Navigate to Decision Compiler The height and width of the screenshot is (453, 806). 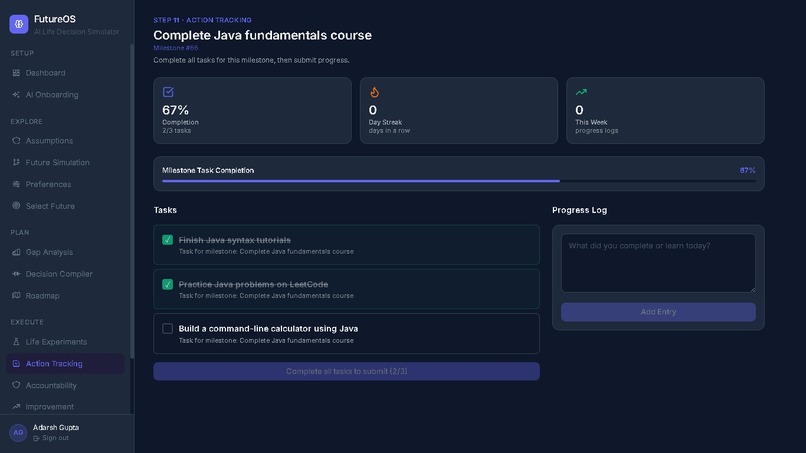[x=65, y=274]
